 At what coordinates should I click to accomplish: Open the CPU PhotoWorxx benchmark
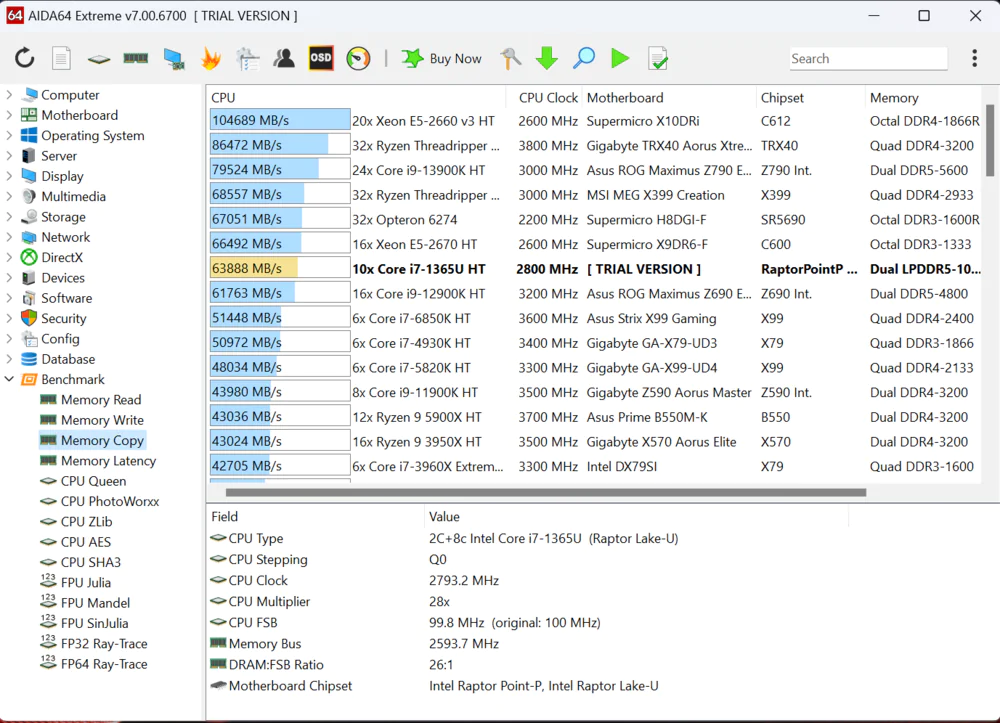pyautogui.click(x=110, y=502)
